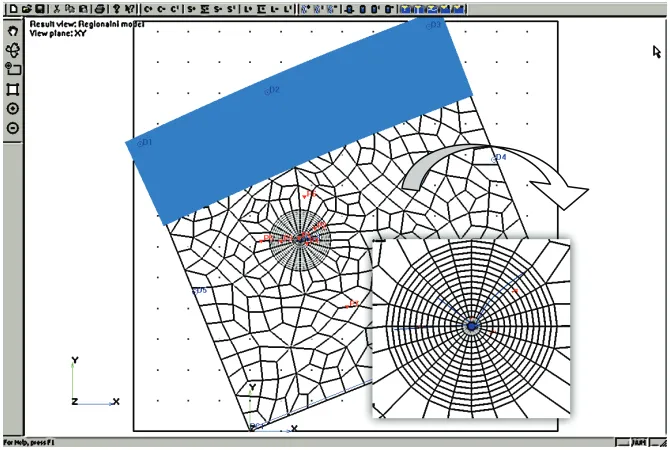Zoom in with the circle-dot icon
This screenshot has width=670, height=450.
[x=13, y=109]
